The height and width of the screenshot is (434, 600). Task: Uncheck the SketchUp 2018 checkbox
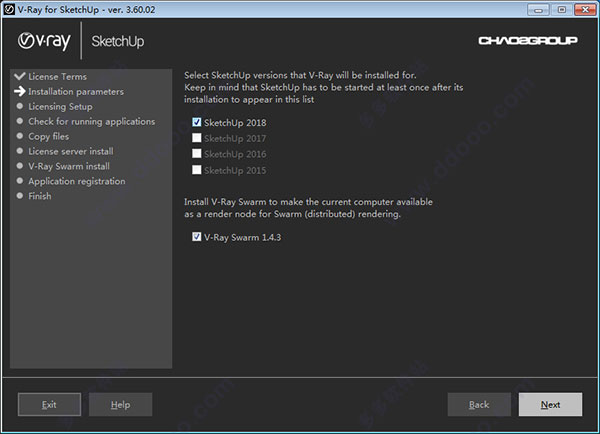[x=197, y=122]
